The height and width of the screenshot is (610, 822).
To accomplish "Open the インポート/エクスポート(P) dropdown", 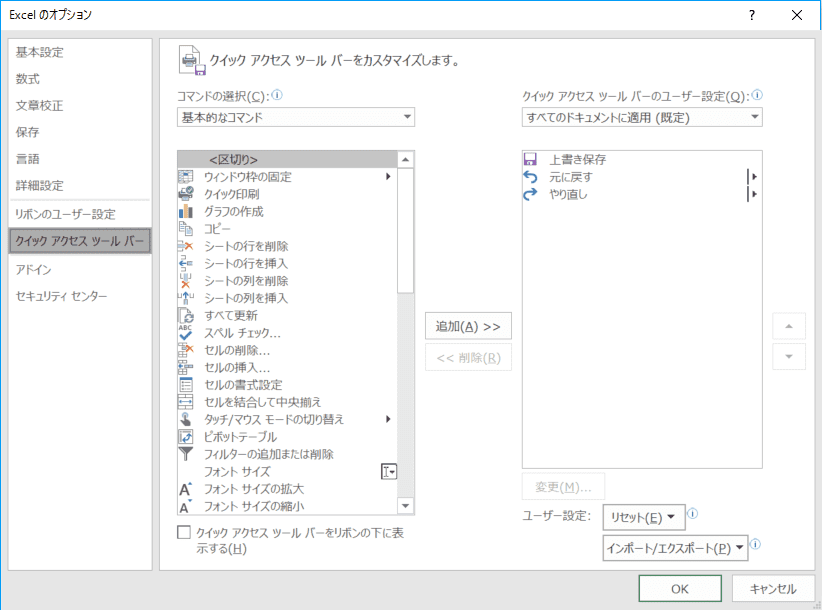I will coord(675,548).
